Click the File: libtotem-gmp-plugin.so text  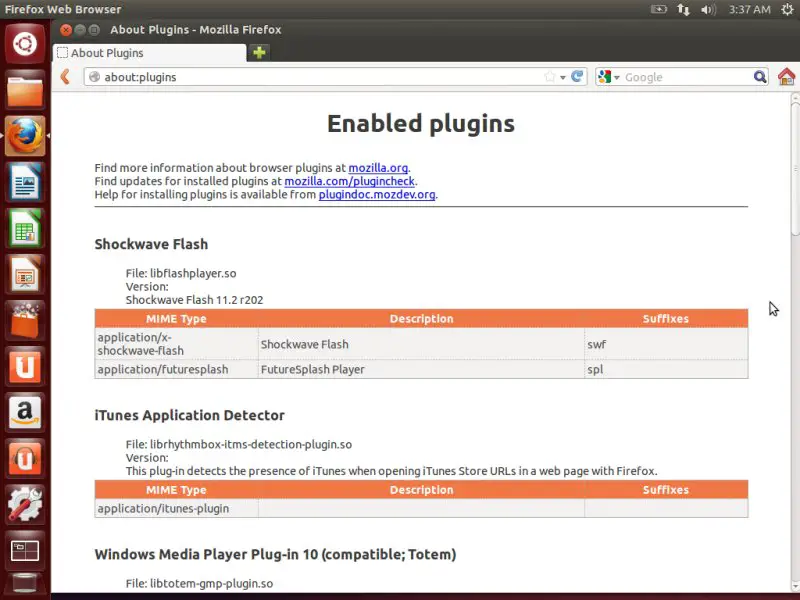(199, 584)
